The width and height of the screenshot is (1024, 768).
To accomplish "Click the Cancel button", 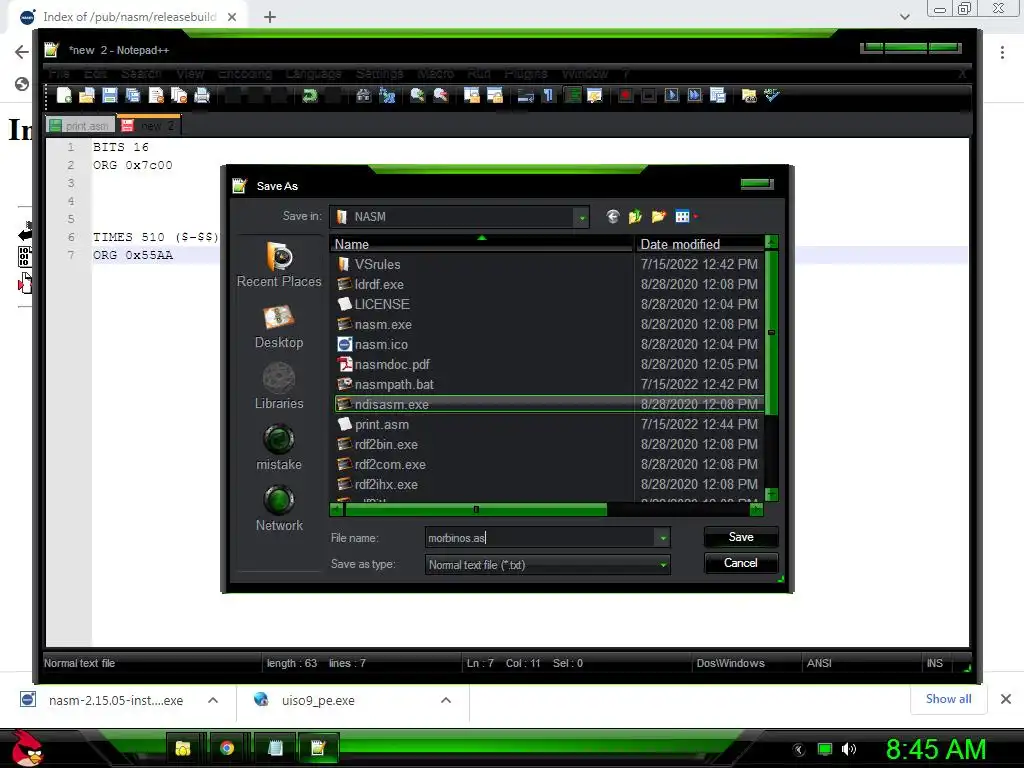I will coord(741,563).
